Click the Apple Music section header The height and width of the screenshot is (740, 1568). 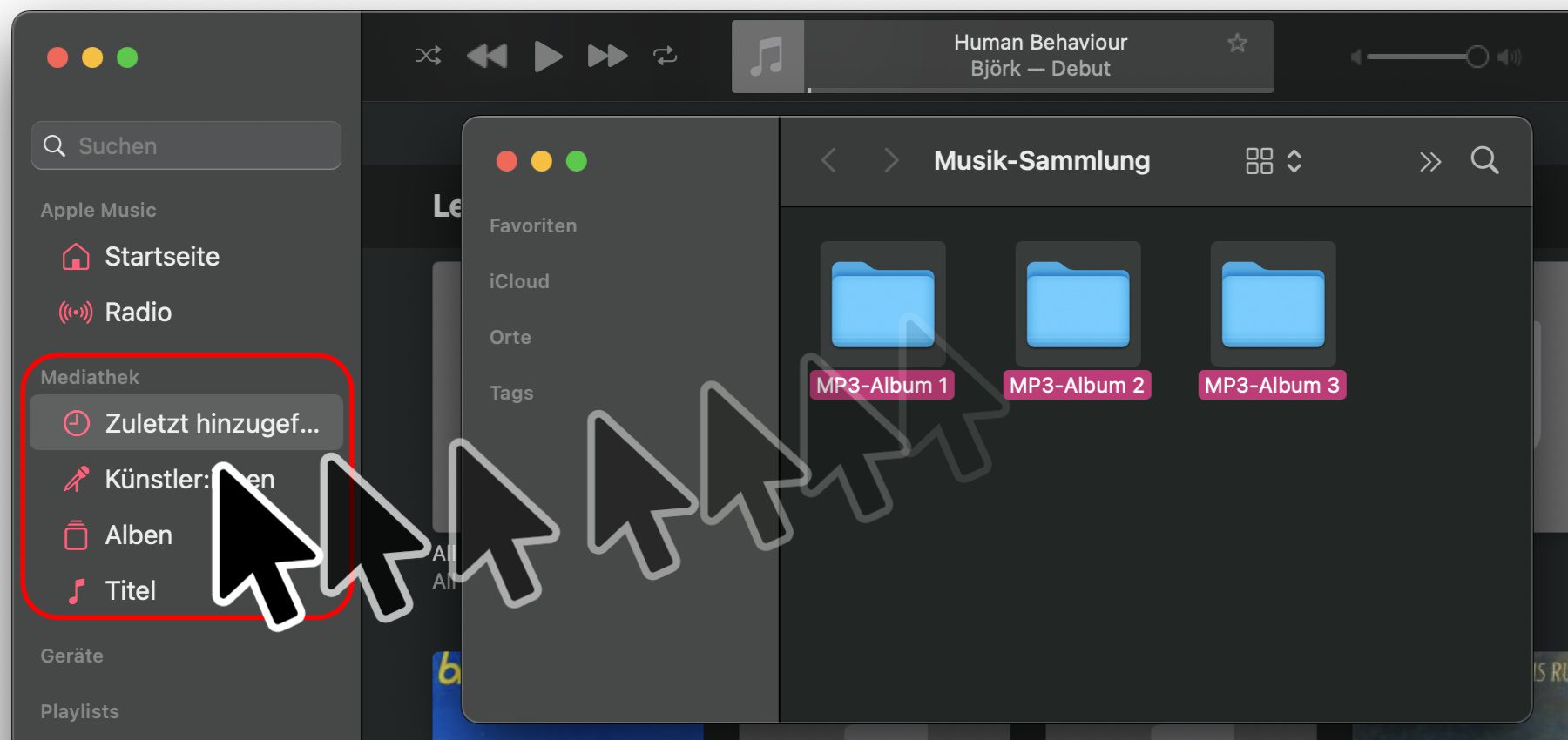click(98, 210)
